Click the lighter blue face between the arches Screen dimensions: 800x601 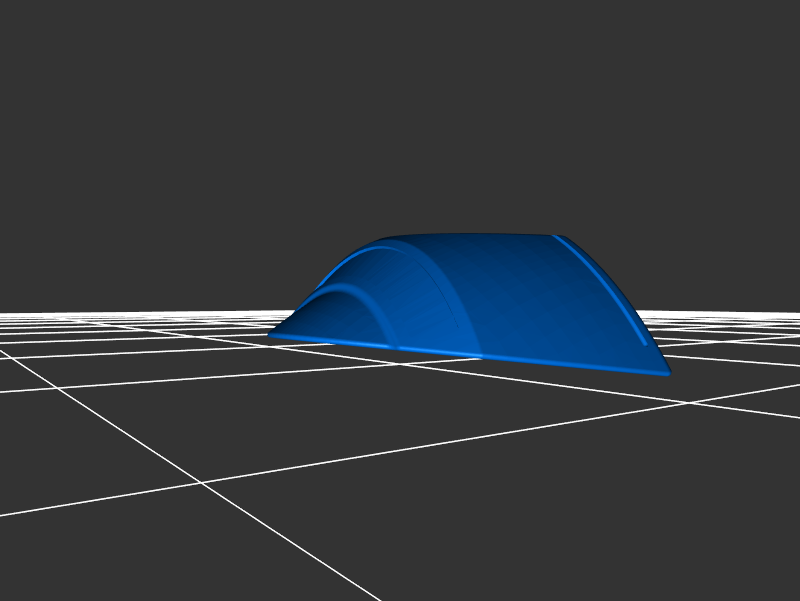(400, 300)
